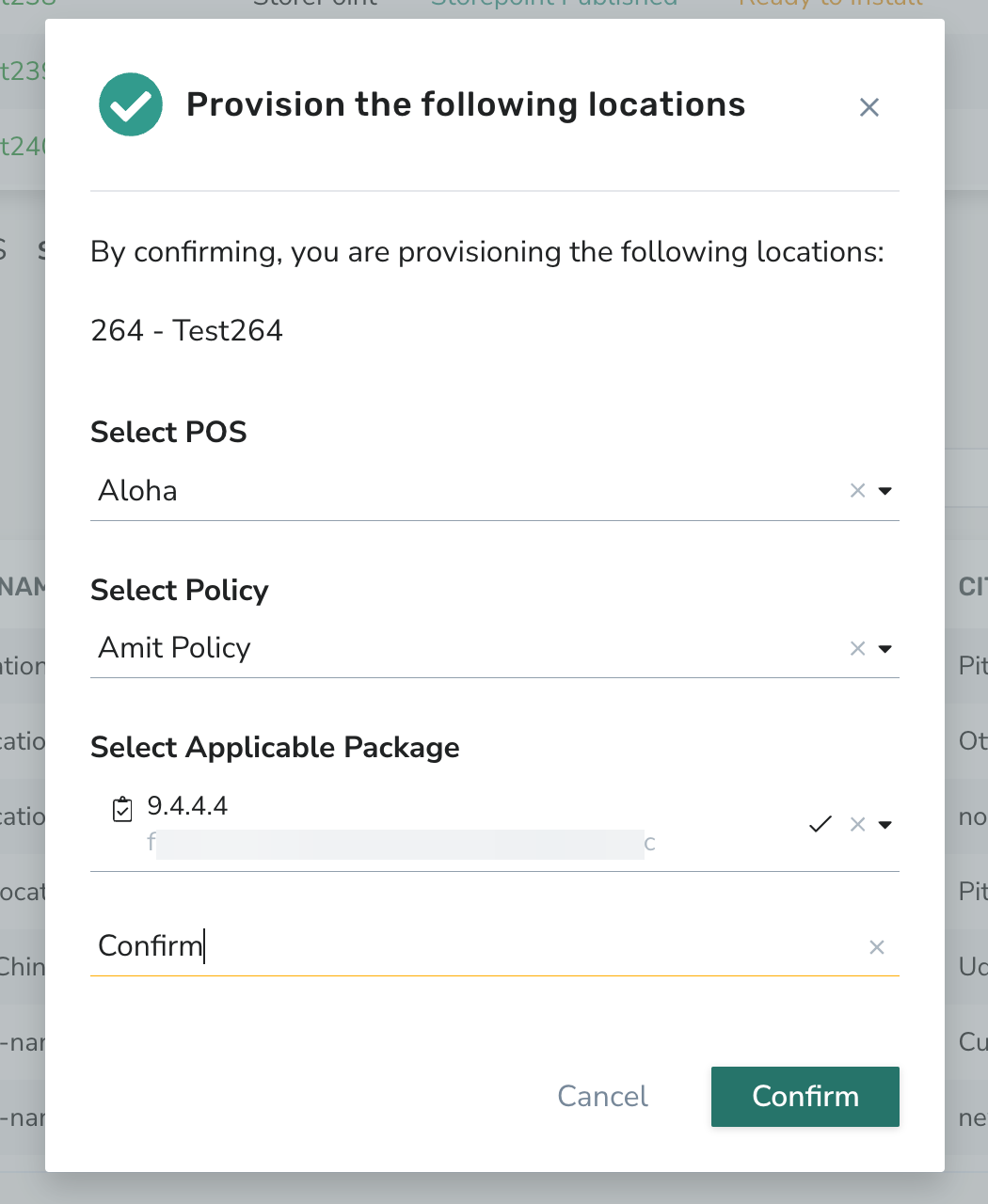Click the dialog title Provision the following locations
The image size is (988, 1204).
coord(466,104)
